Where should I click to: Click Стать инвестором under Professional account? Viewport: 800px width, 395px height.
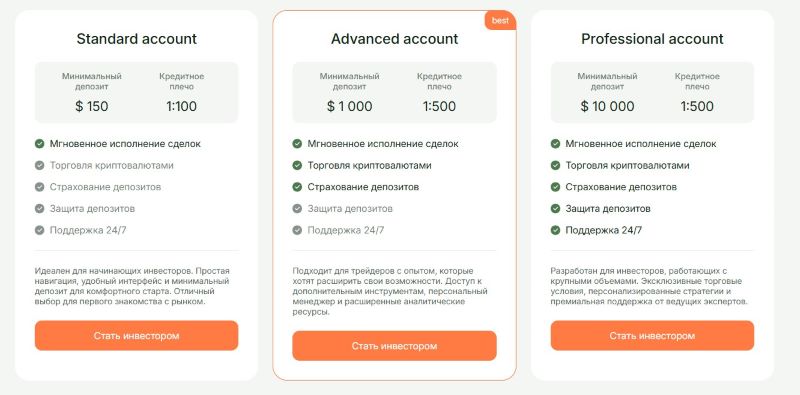tap(652, 336)
